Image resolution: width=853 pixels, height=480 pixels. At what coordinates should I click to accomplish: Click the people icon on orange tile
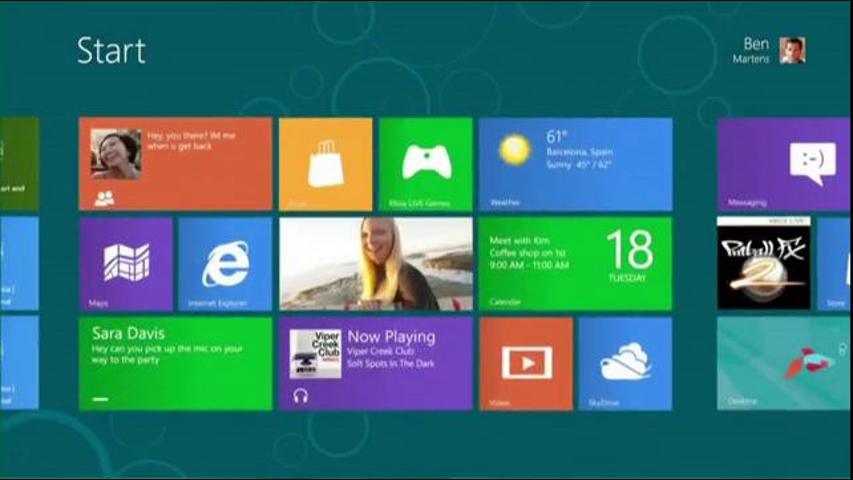pos(104,199)
